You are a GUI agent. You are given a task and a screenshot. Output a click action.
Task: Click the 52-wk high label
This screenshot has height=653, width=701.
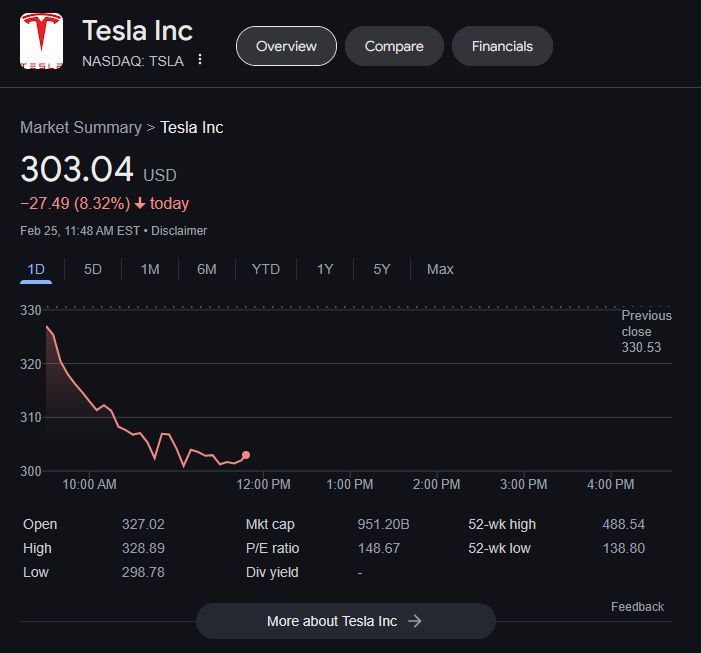click(x=502, y=524)
